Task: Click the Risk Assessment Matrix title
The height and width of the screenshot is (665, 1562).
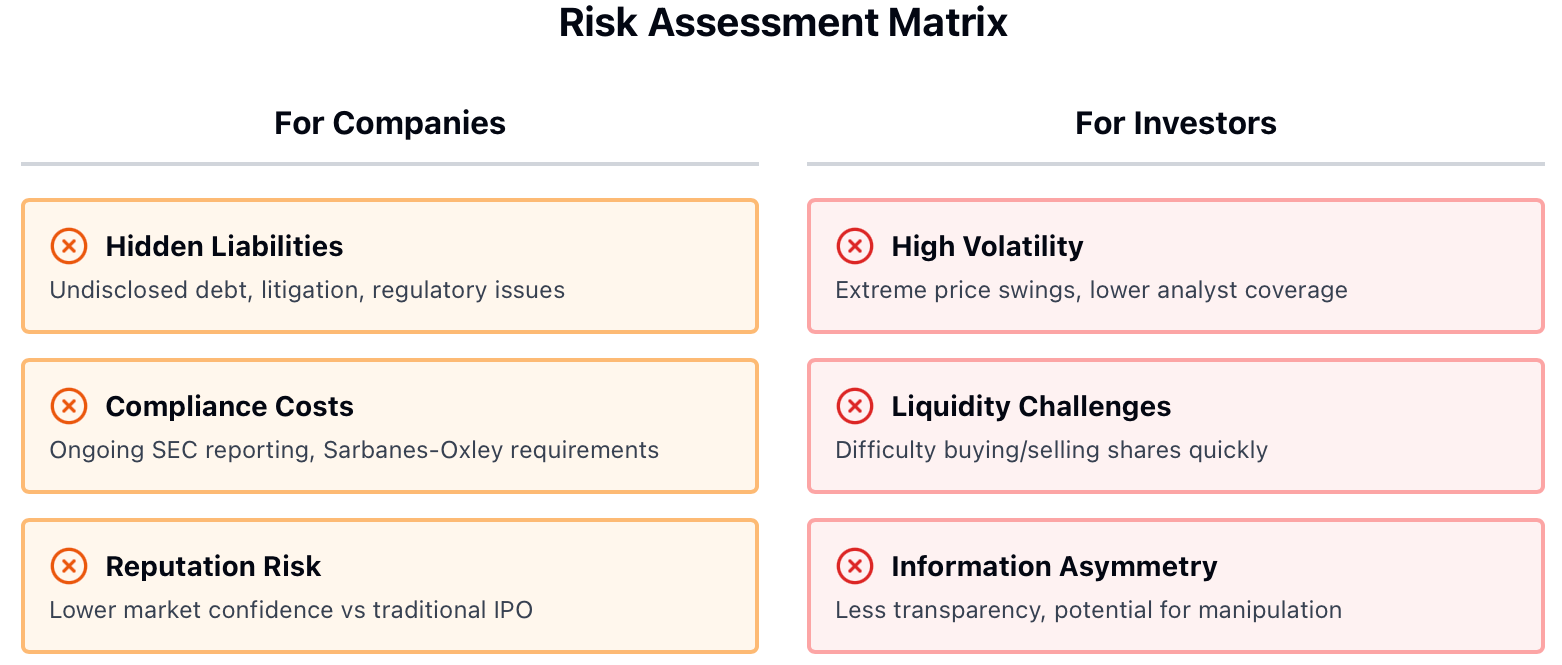Action: point(783,22)
